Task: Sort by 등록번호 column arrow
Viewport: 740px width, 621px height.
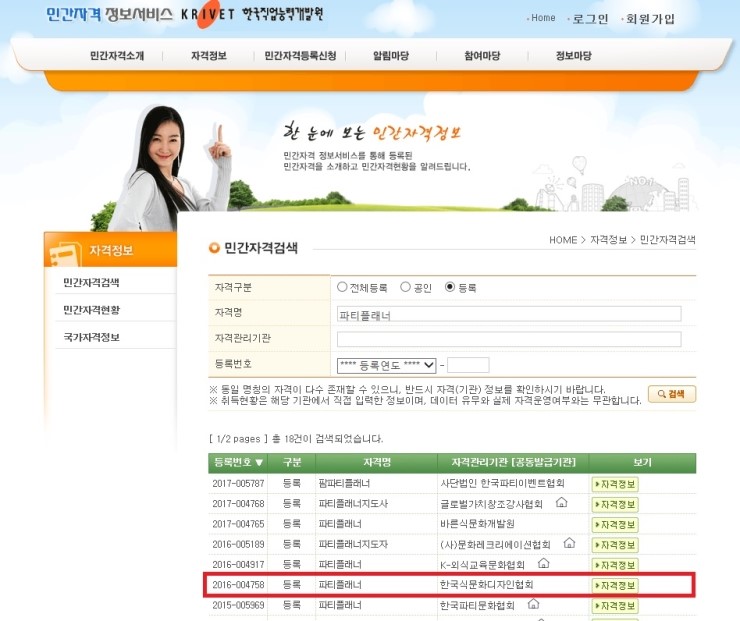Action: coord(259,462)
